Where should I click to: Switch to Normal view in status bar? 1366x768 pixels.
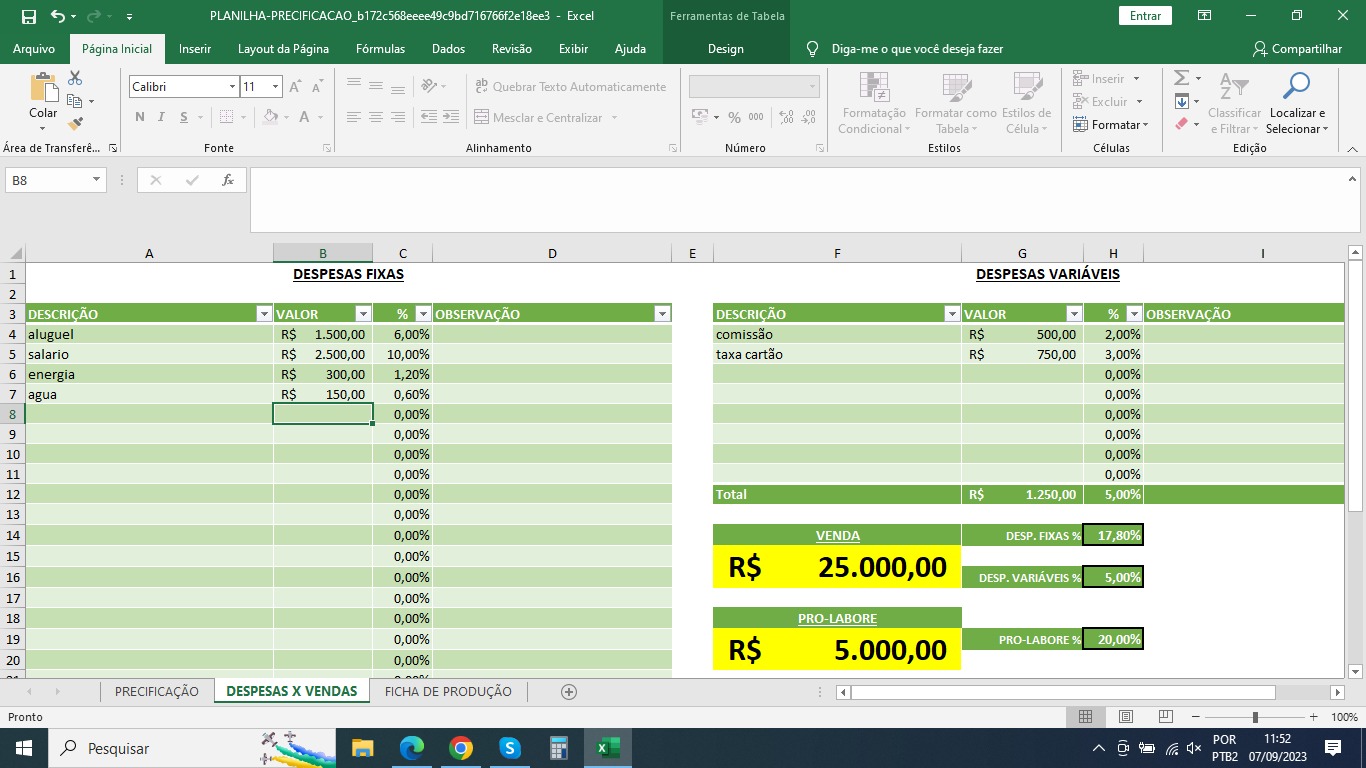tap(1085, 717)
